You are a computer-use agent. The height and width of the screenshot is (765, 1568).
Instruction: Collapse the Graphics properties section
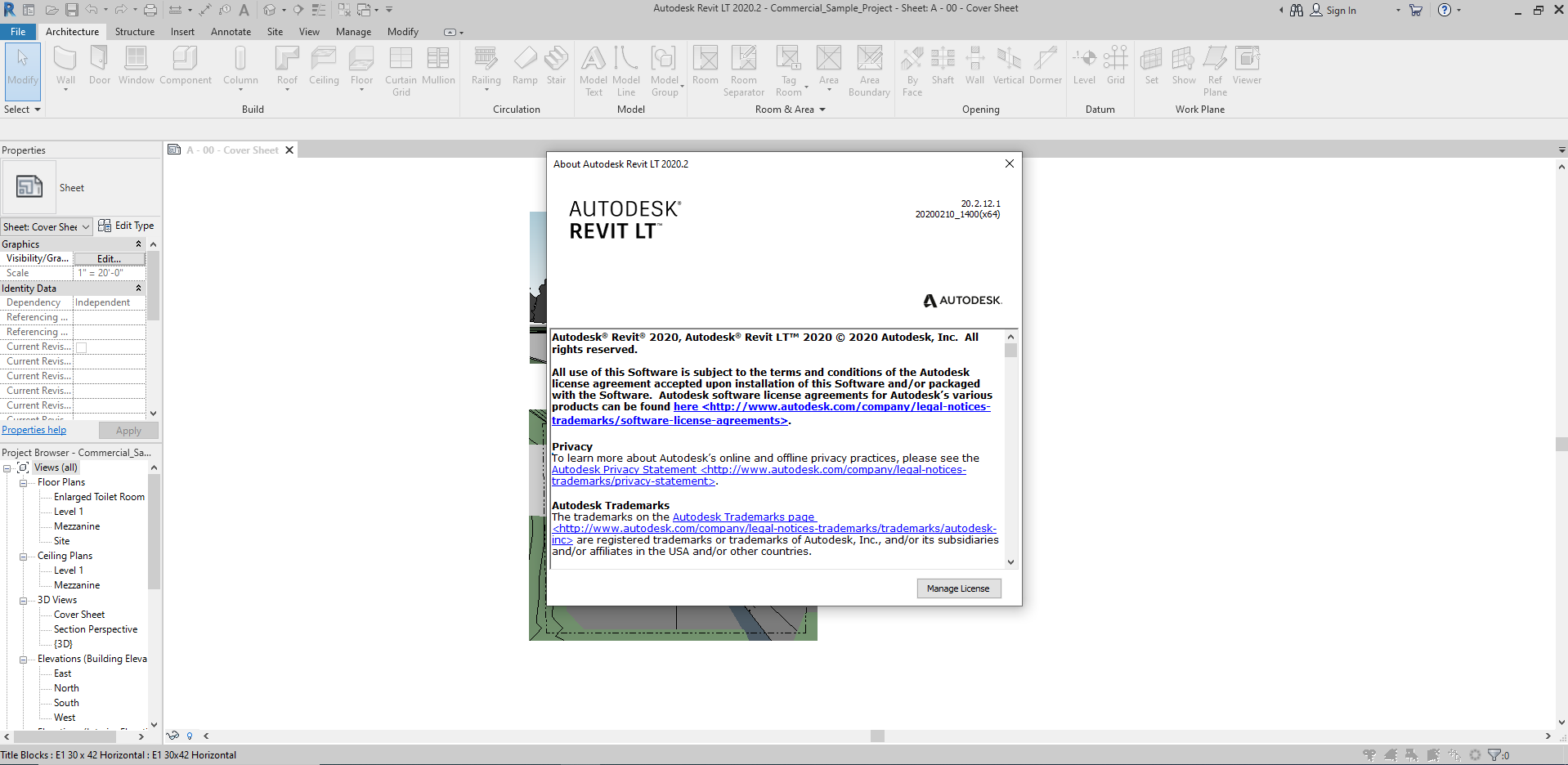point(138,244)
